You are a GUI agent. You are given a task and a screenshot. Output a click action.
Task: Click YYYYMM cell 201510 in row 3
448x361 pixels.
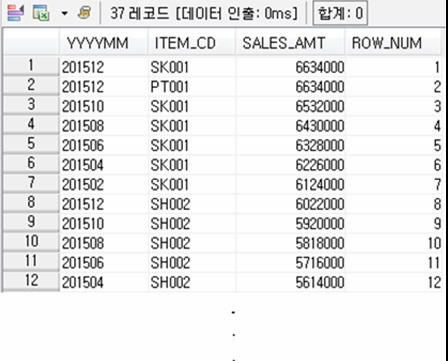104,107
